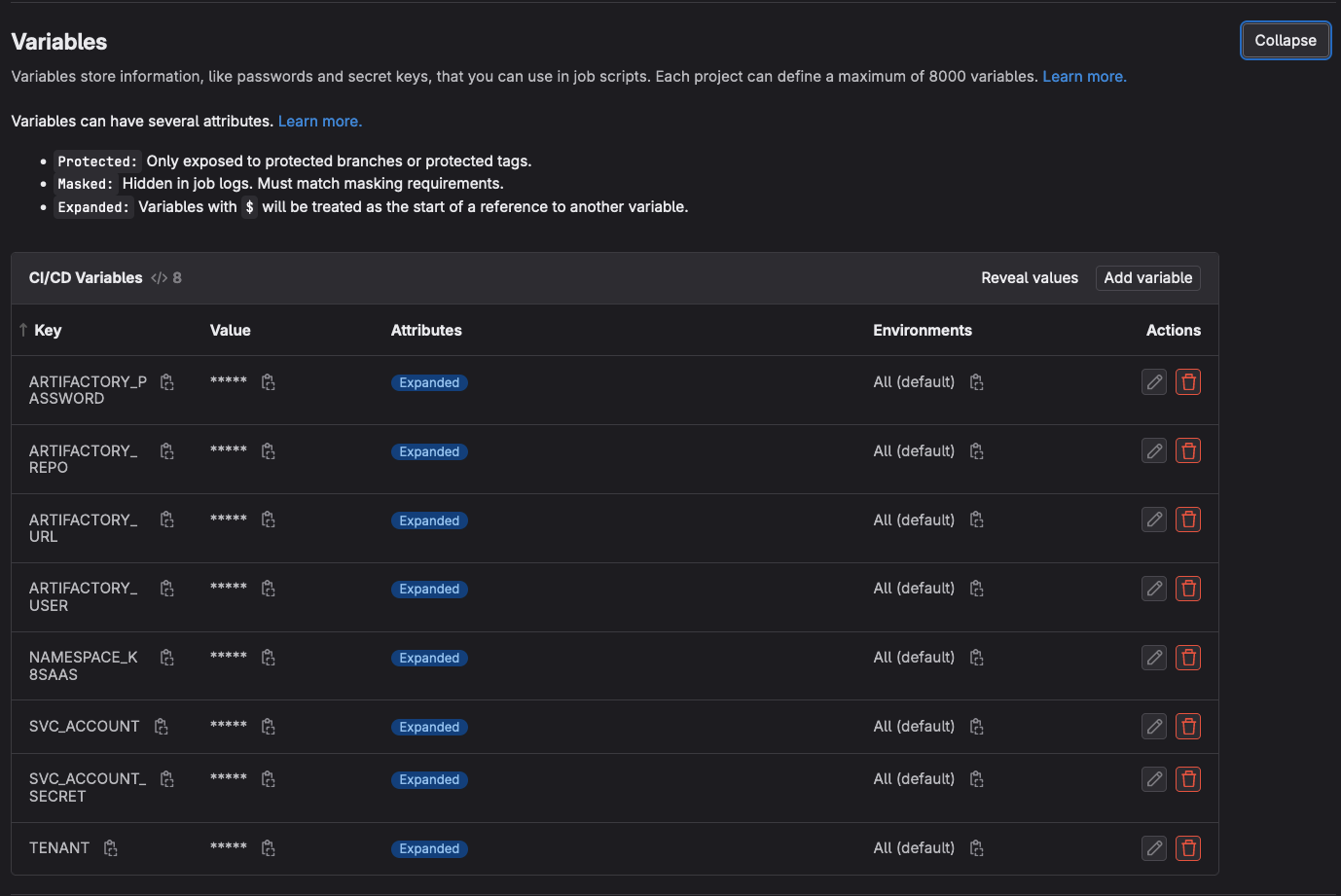Select the Attributes column header
Screen dimensions: 1341x896
426,331
